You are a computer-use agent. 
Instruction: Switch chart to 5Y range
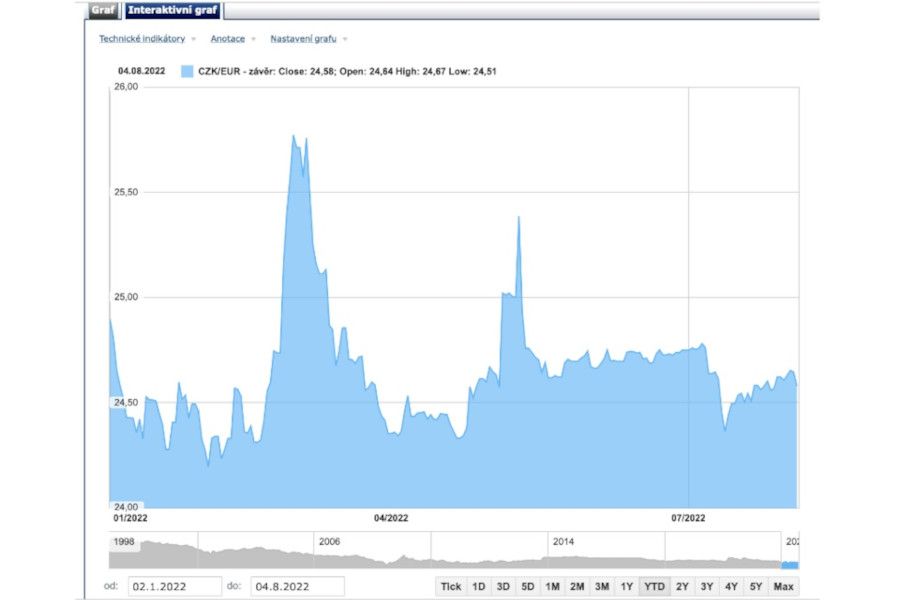click(756, 587)
